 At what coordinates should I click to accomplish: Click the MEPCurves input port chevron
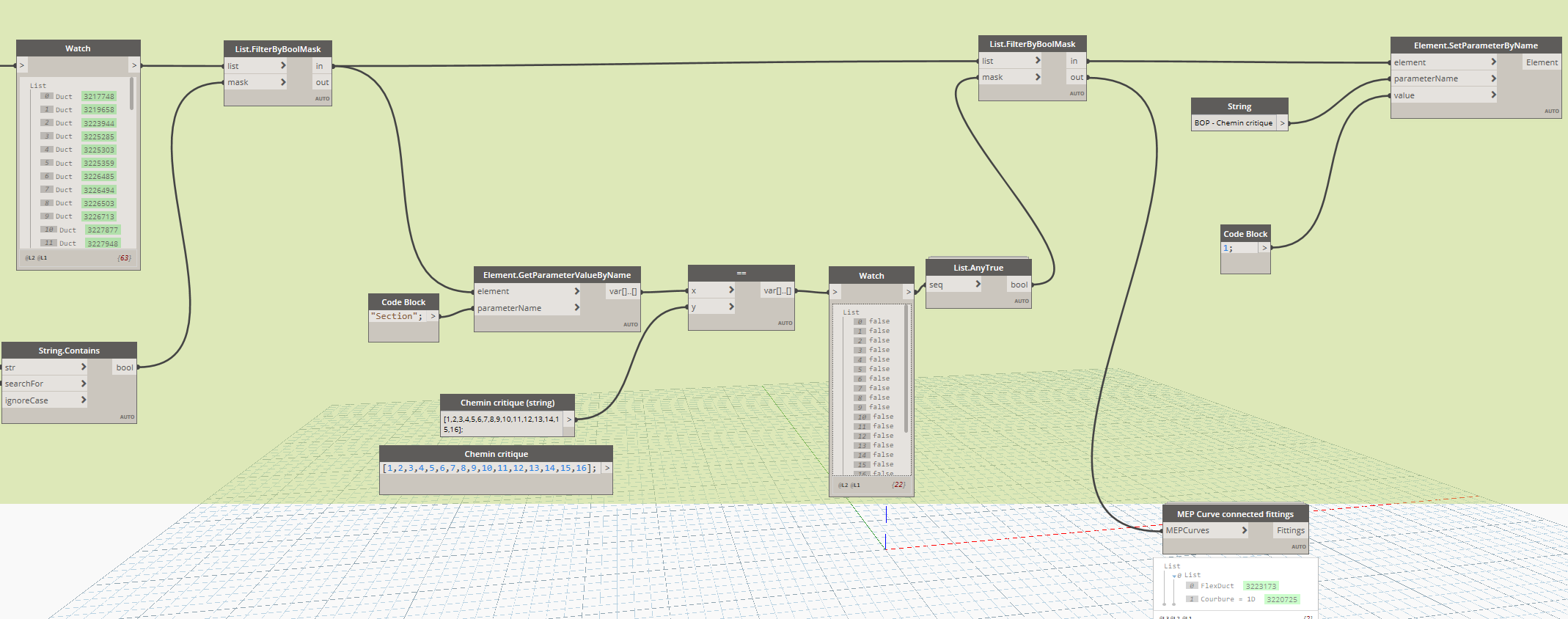click(1244, 530)
